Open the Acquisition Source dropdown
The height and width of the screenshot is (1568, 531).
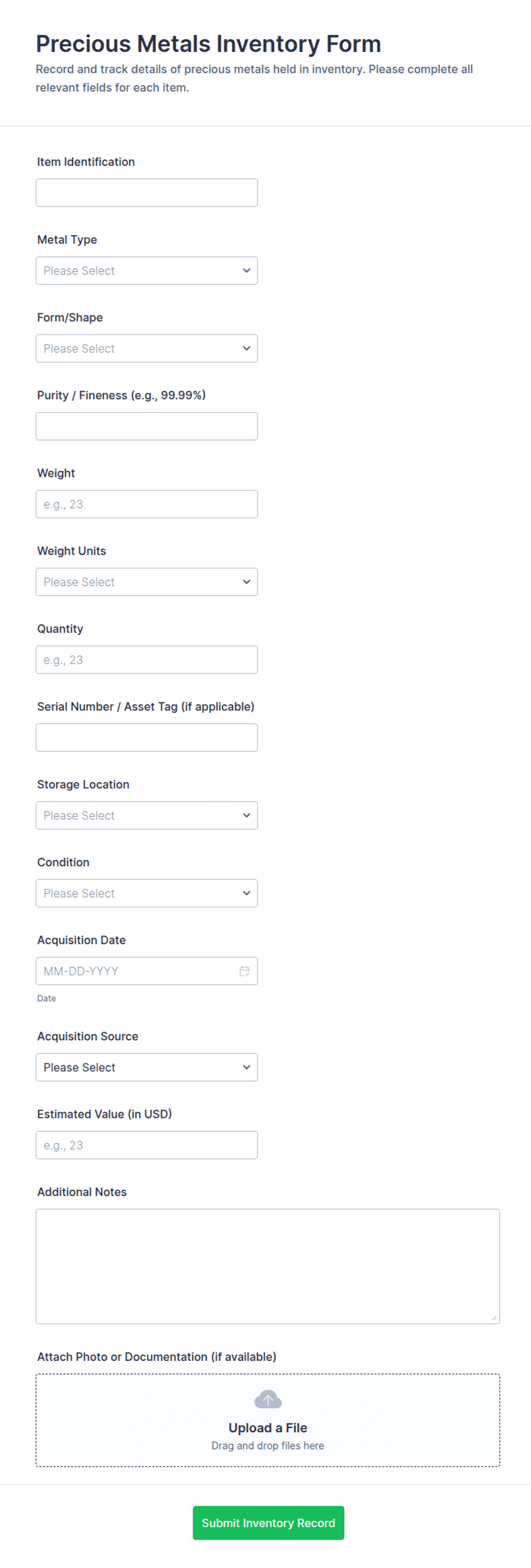pos(146,1068)
